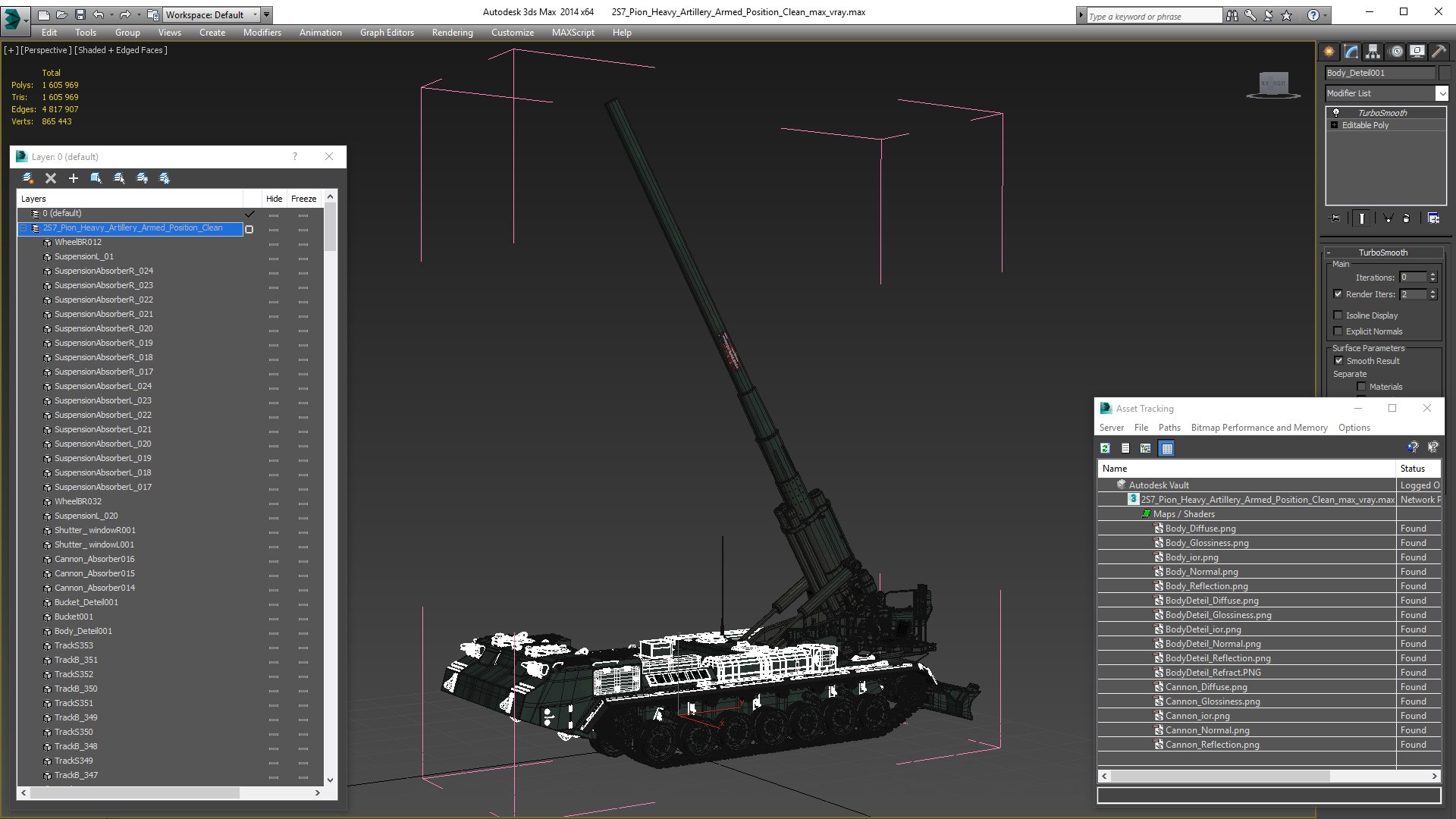Click the Open File folder icon
Image resolution: width=1456 pixels, height=819 pixels.
point(61,14)
